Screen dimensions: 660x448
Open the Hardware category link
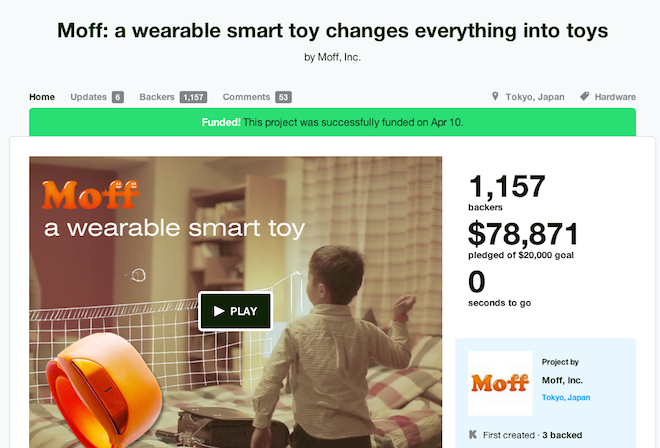[615, 97]
